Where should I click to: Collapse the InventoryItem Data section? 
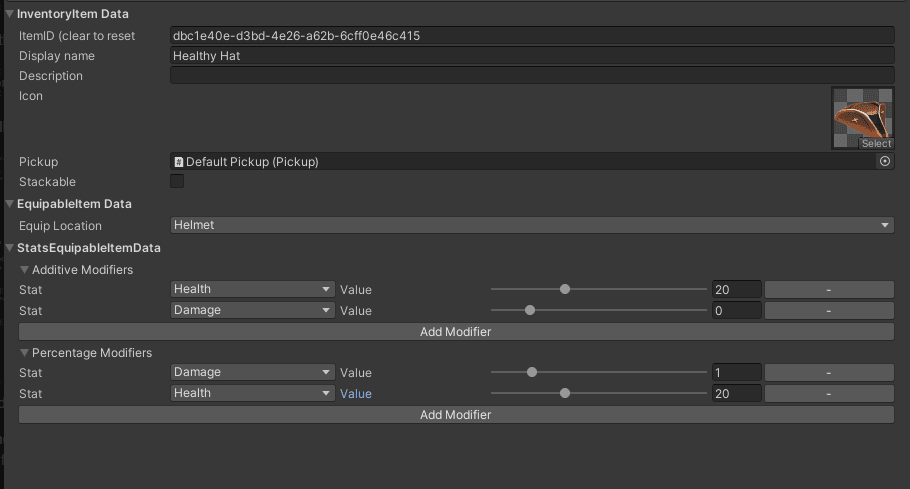coord(10,14)
